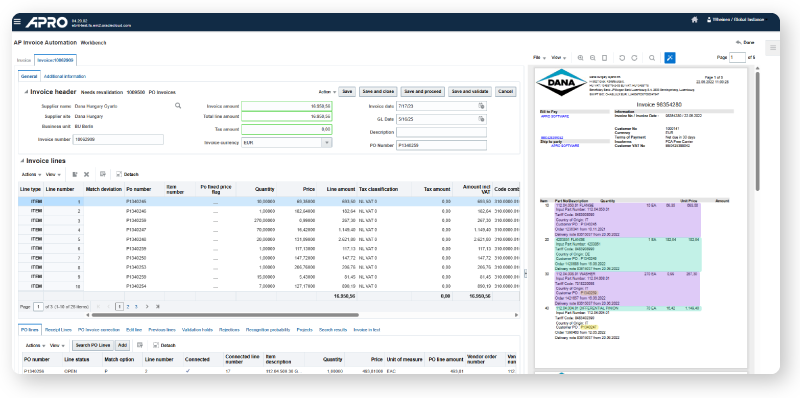
Task: Click Save and close
Action: [x=378, y=92]
